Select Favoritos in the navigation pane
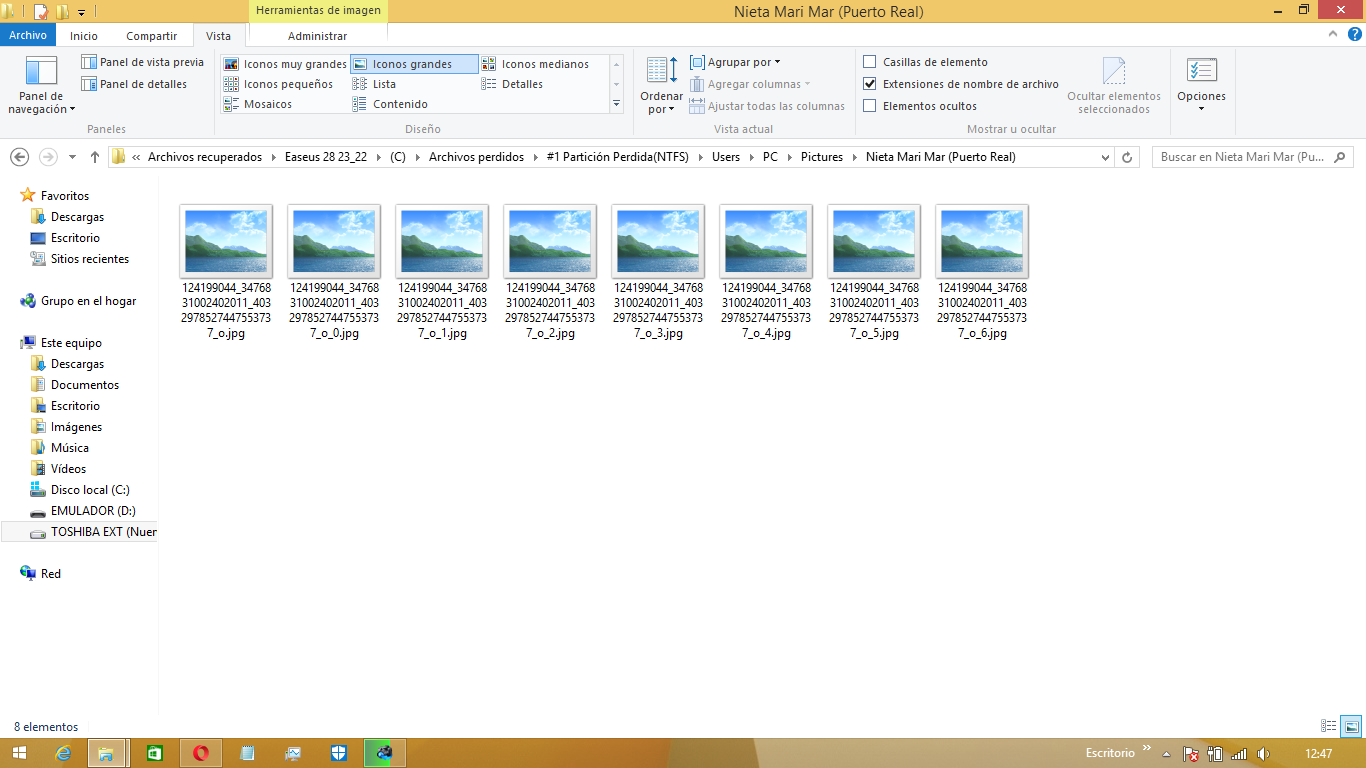The height and width of the screenshot is (768, 1366). click(x=65, y=196)
